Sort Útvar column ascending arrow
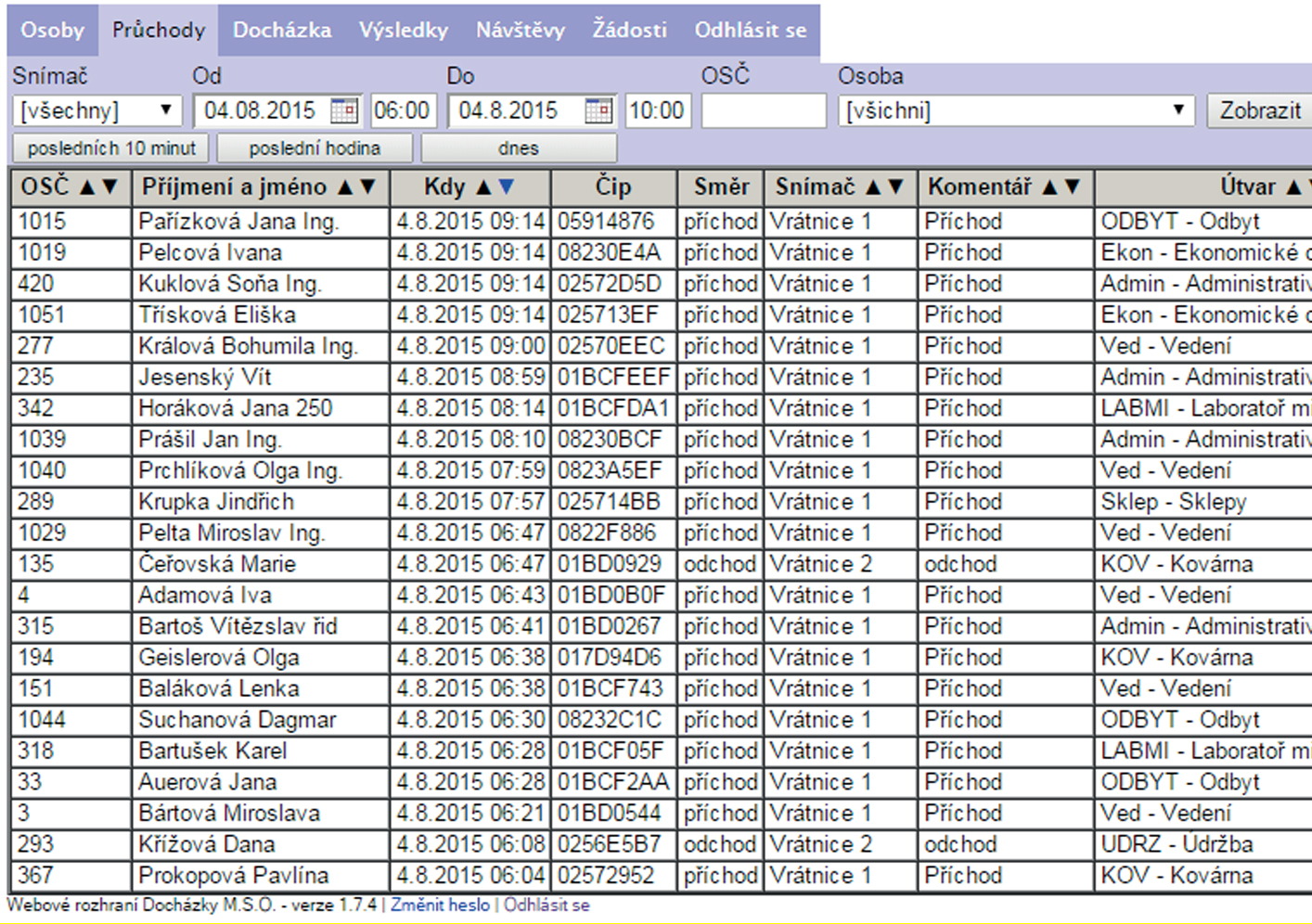Viewport: 1312px width, 924px height. (x=1293, y=187)
